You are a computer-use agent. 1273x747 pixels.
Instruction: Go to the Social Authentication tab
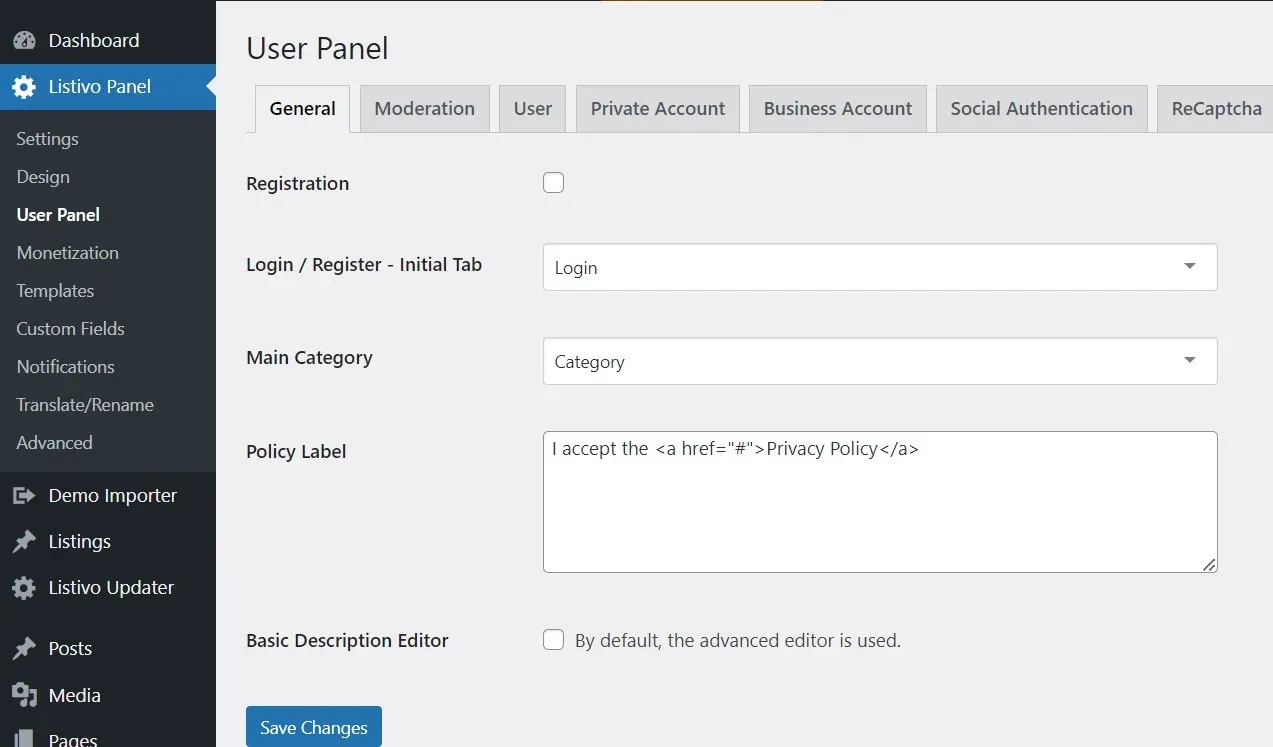(x=1042, y=109)
